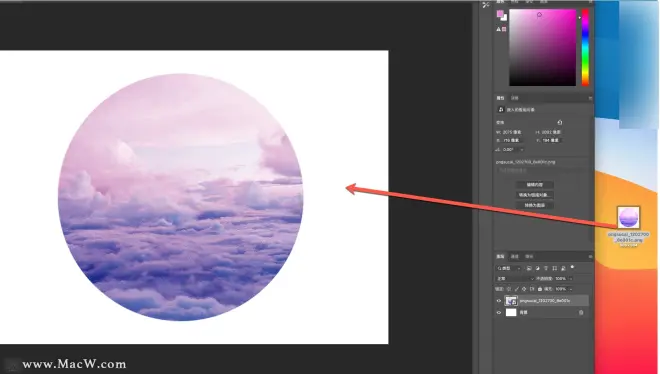Click the desktop png file name label

pyautogui.click(x=628, y=237)
